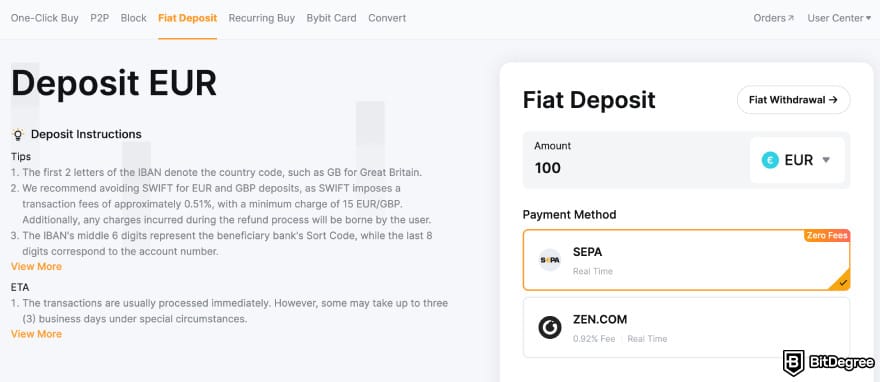Click View More under ETA
880x382 pixels.
[36, 334]
